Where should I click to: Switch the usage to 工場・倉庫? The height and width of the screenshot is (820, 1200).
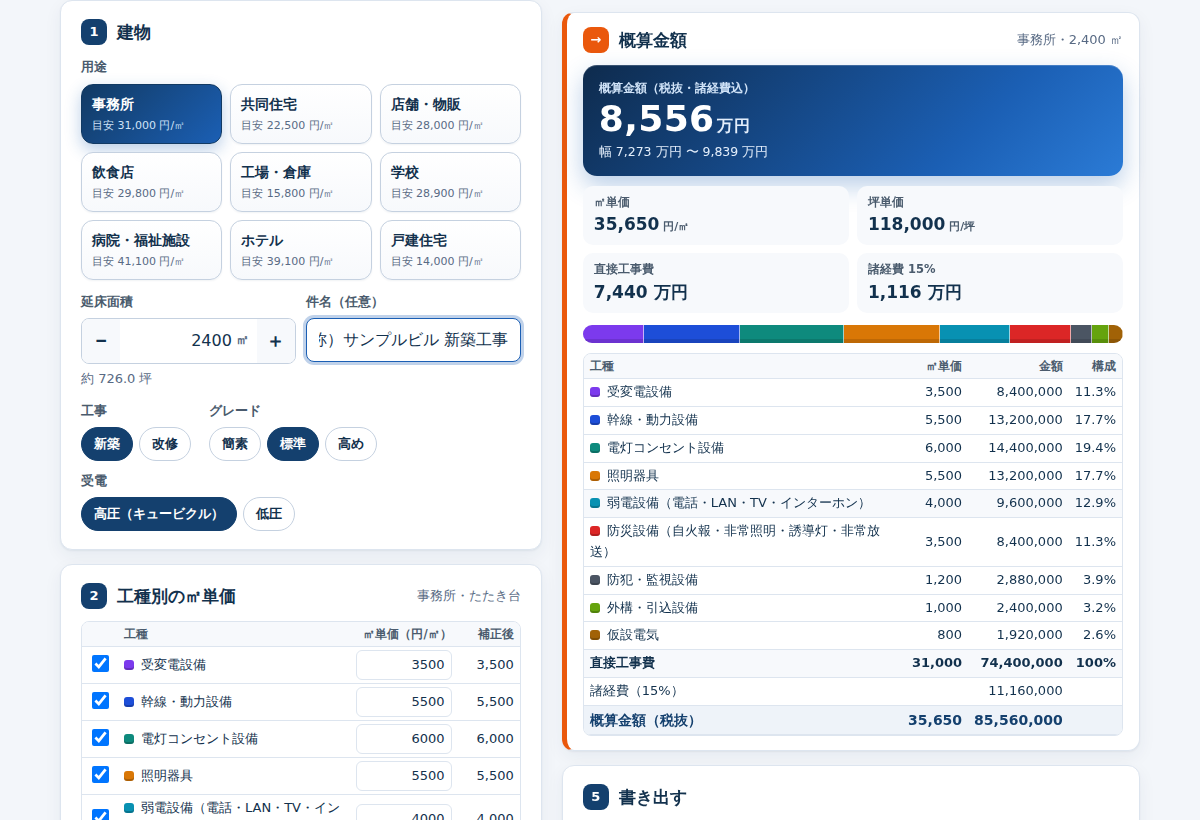(301, 182)
